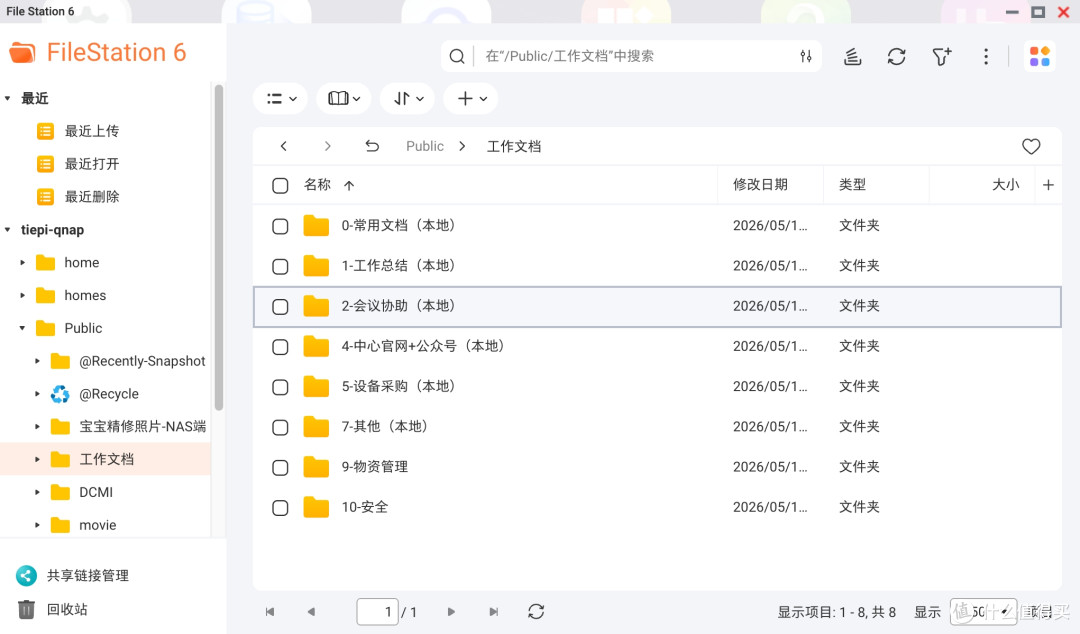This screenshot has width=1080, height=634.
Task: Open the recycle bin trash icon
Action: [x=26, y=609]
